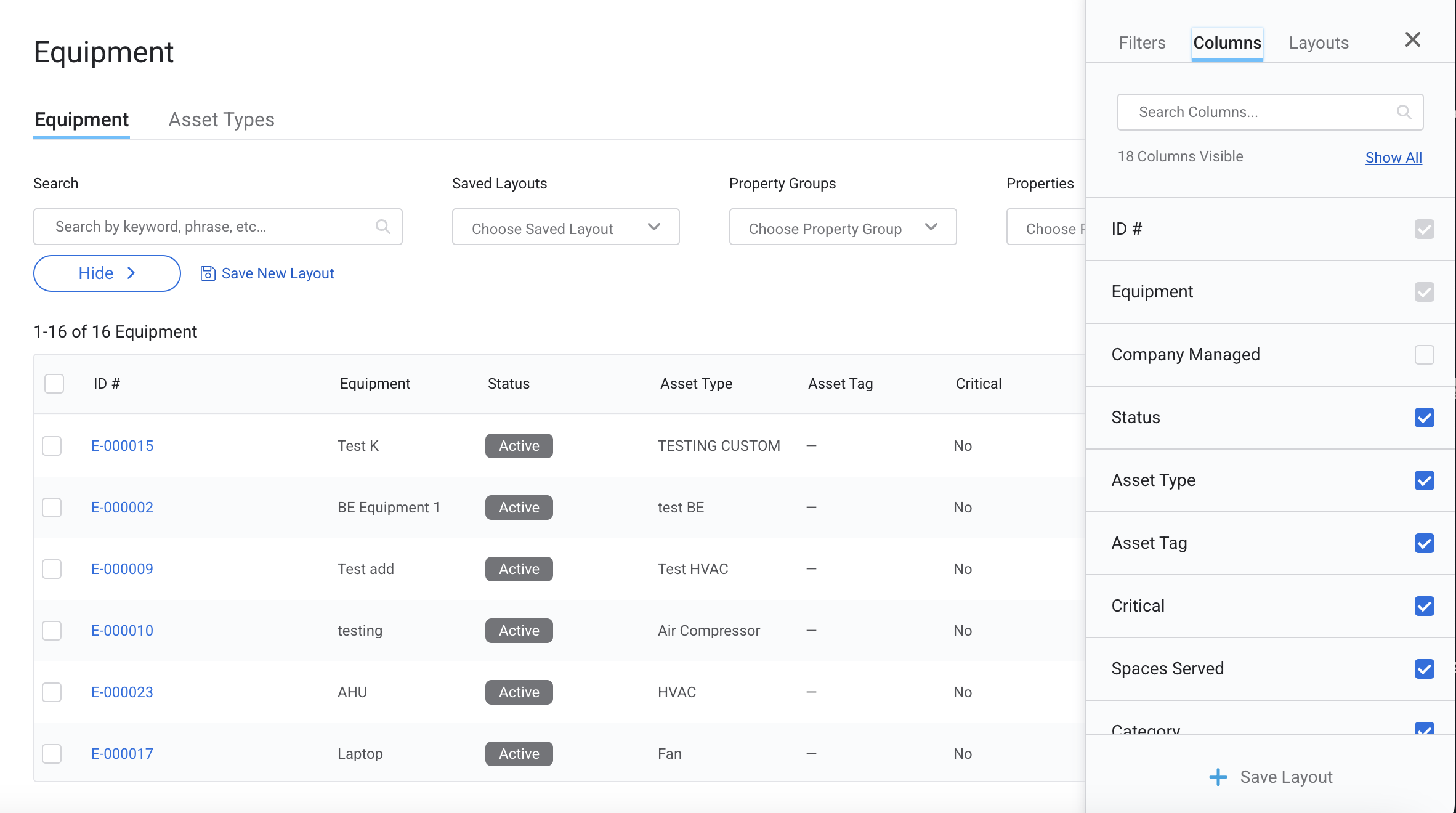Click the plus icon beside Save Layout
Screen dimensions: 1456x813
point(1218,777)
